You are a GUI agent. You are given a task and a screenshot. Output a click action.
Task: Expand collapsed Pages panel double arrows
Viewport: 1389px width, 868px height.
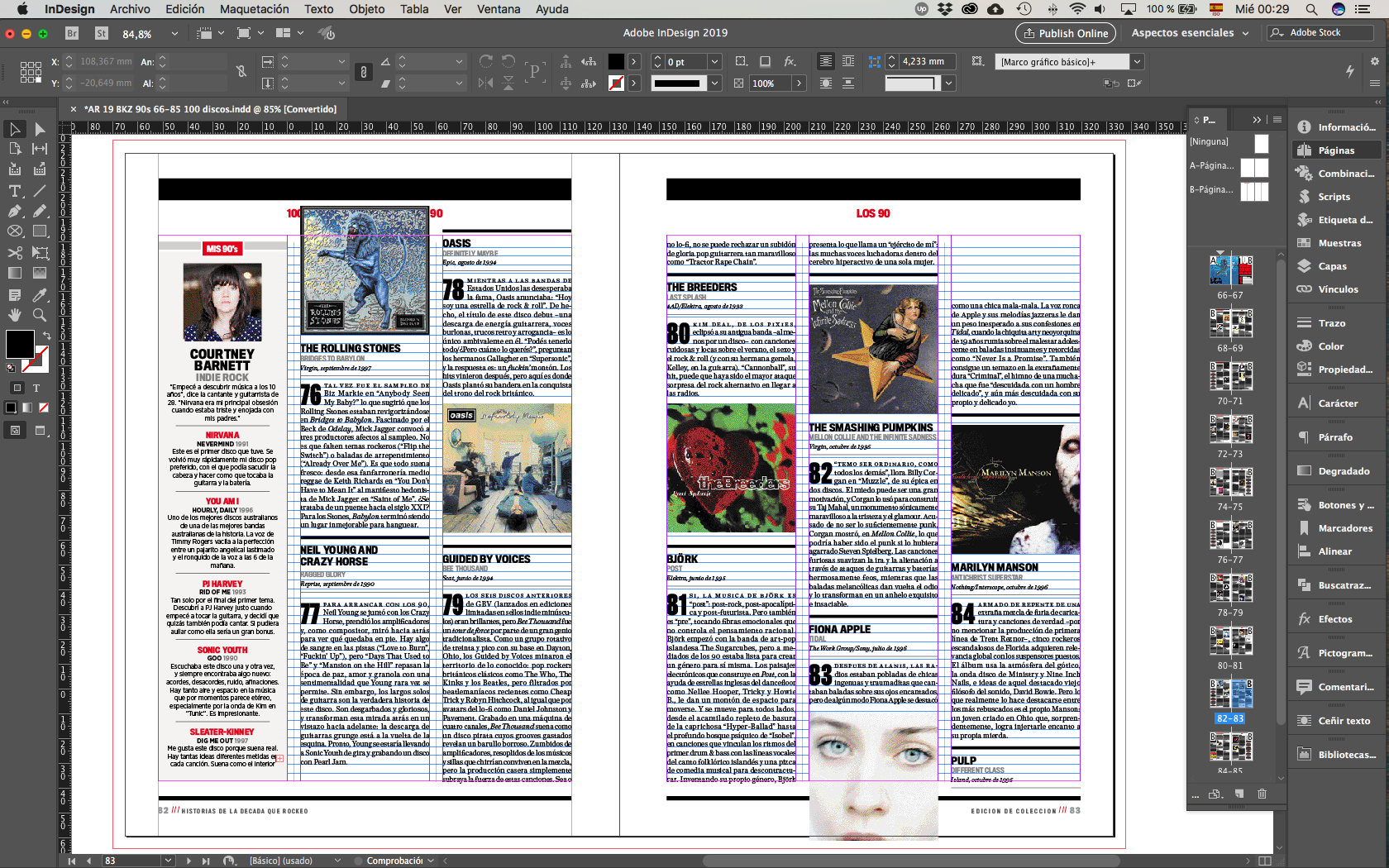[x=1258, y=120]
